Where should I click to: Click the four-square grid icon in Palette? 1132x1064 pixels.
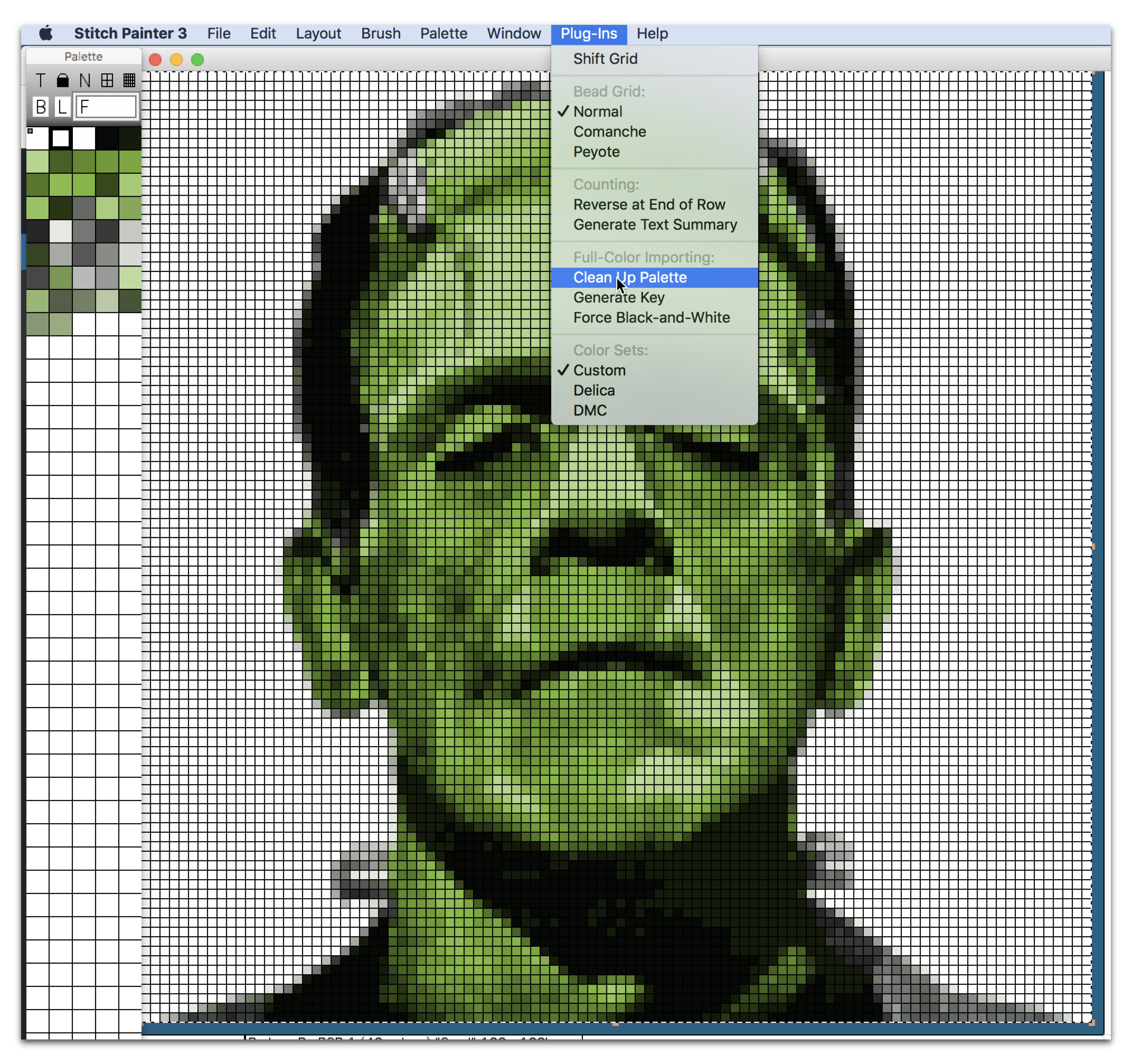107,80
